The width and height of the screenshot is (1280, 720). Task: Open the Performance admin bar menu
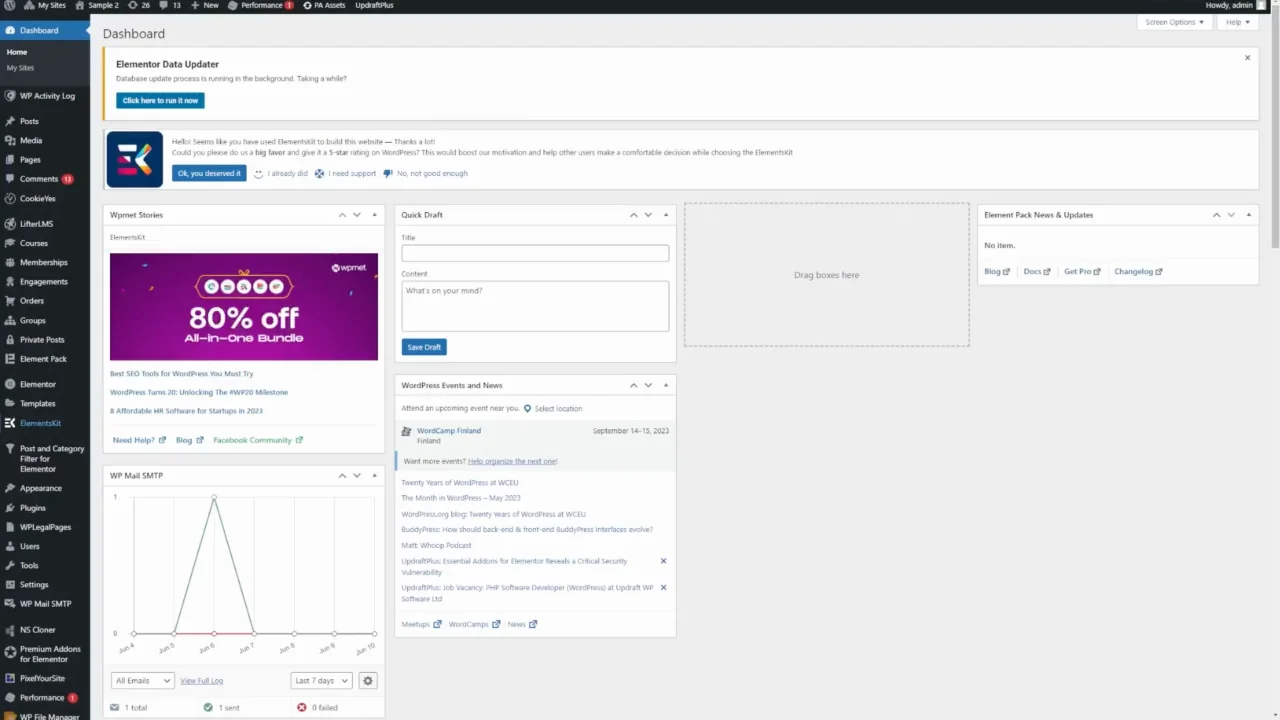pyautogui.click(x=261, y=5)
